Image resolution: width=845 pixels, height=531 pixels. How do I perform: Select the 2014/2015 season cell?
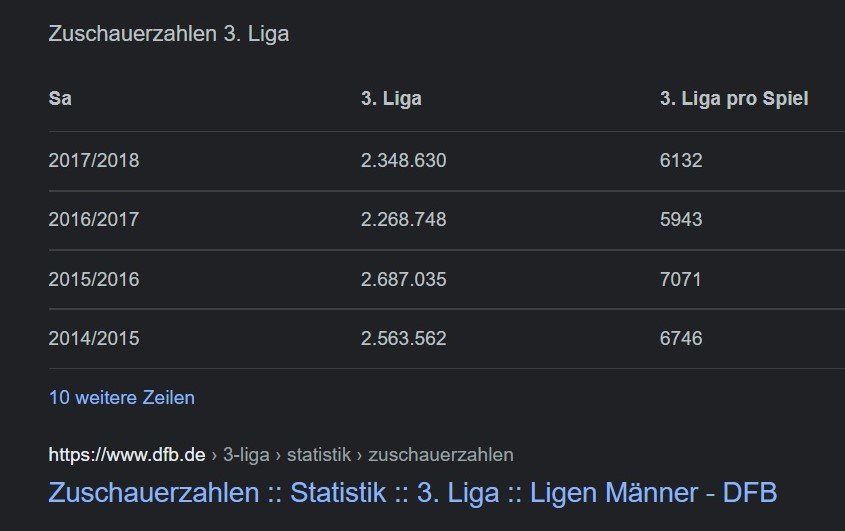coord(94,339)
